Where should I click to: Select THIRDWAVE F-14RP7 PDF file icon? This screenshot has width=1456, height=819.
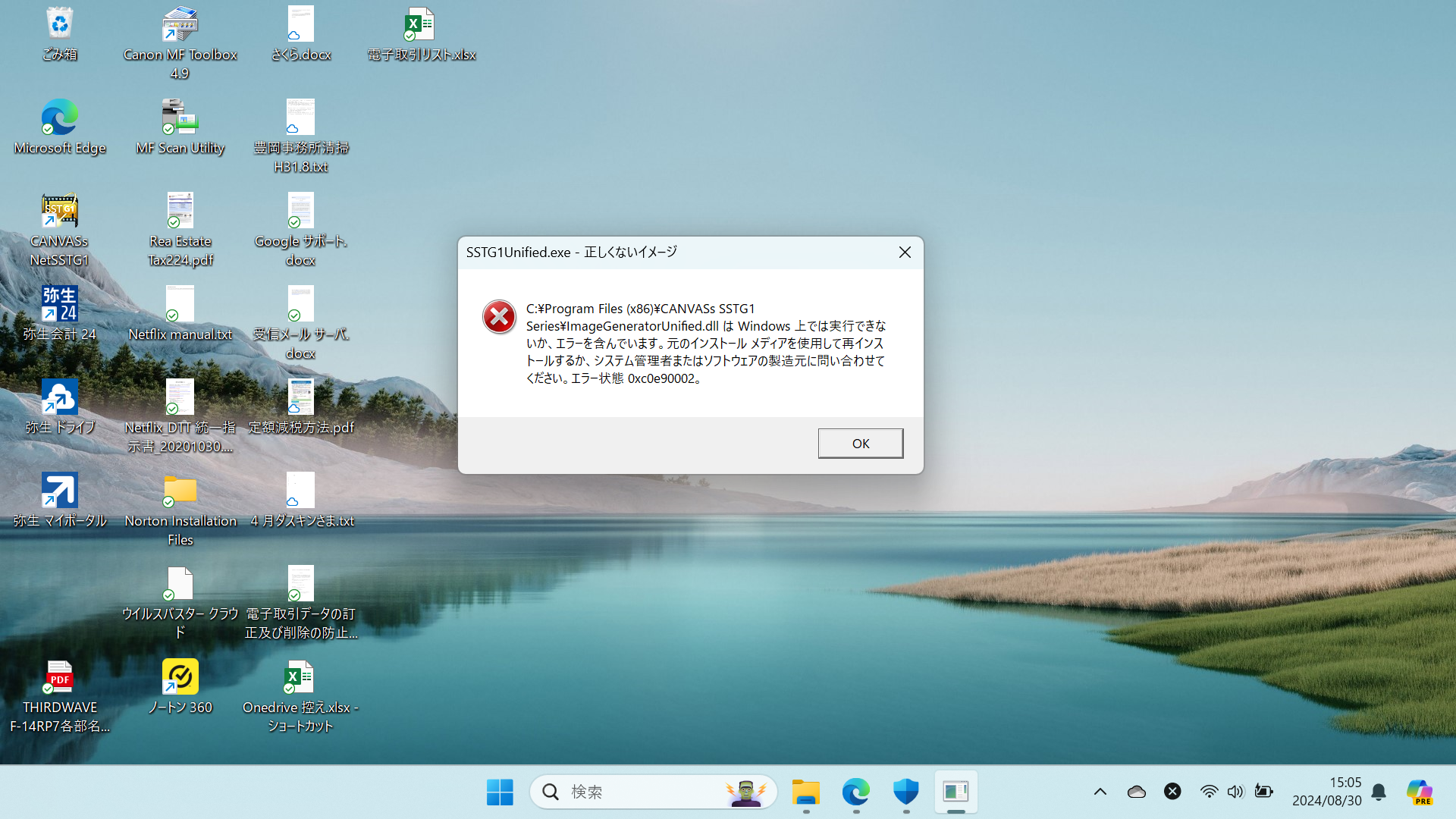click(x=59, y=696)
